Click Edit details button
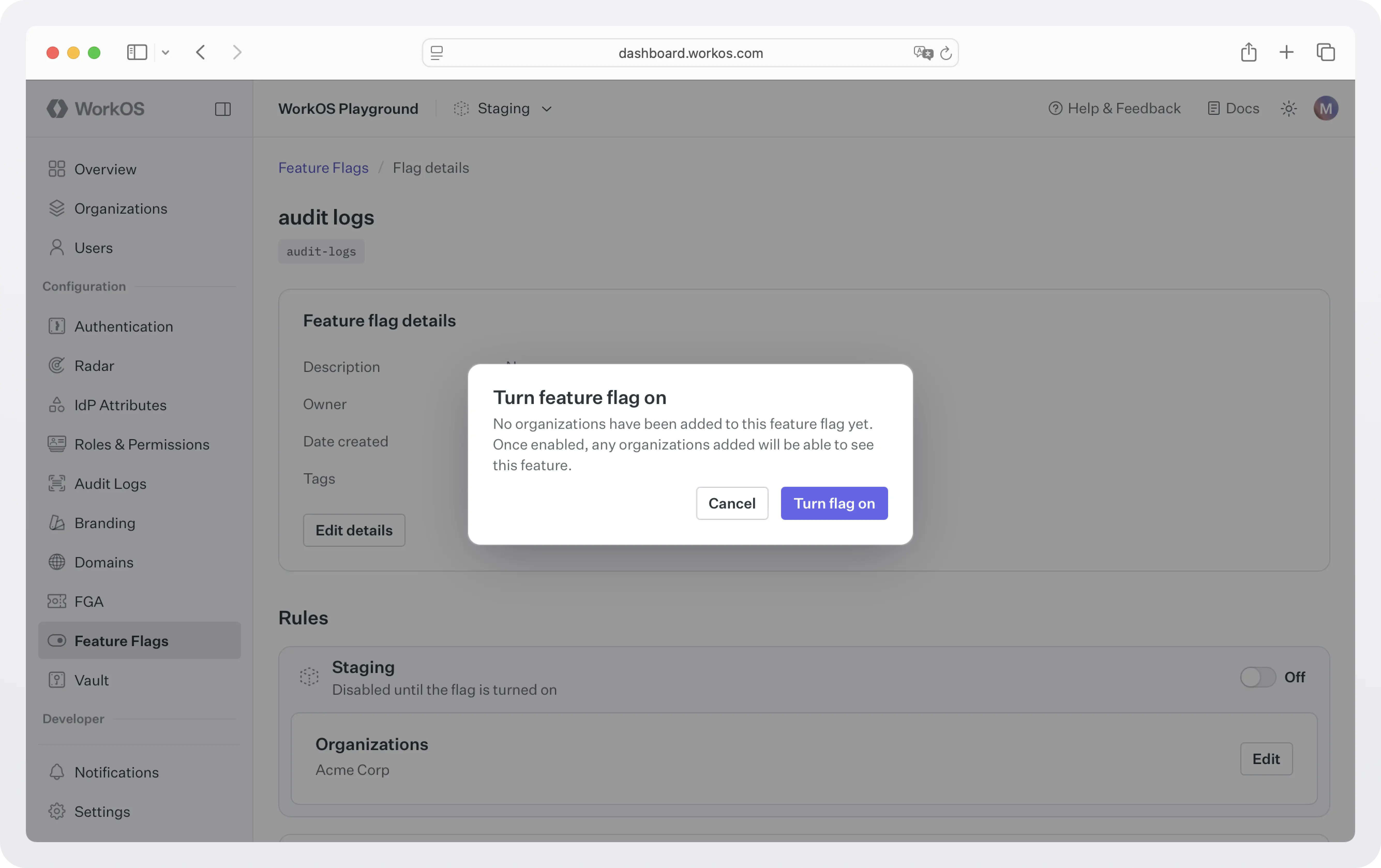The height and width of the screenshot is (868, 1381). tap(354, 530)
